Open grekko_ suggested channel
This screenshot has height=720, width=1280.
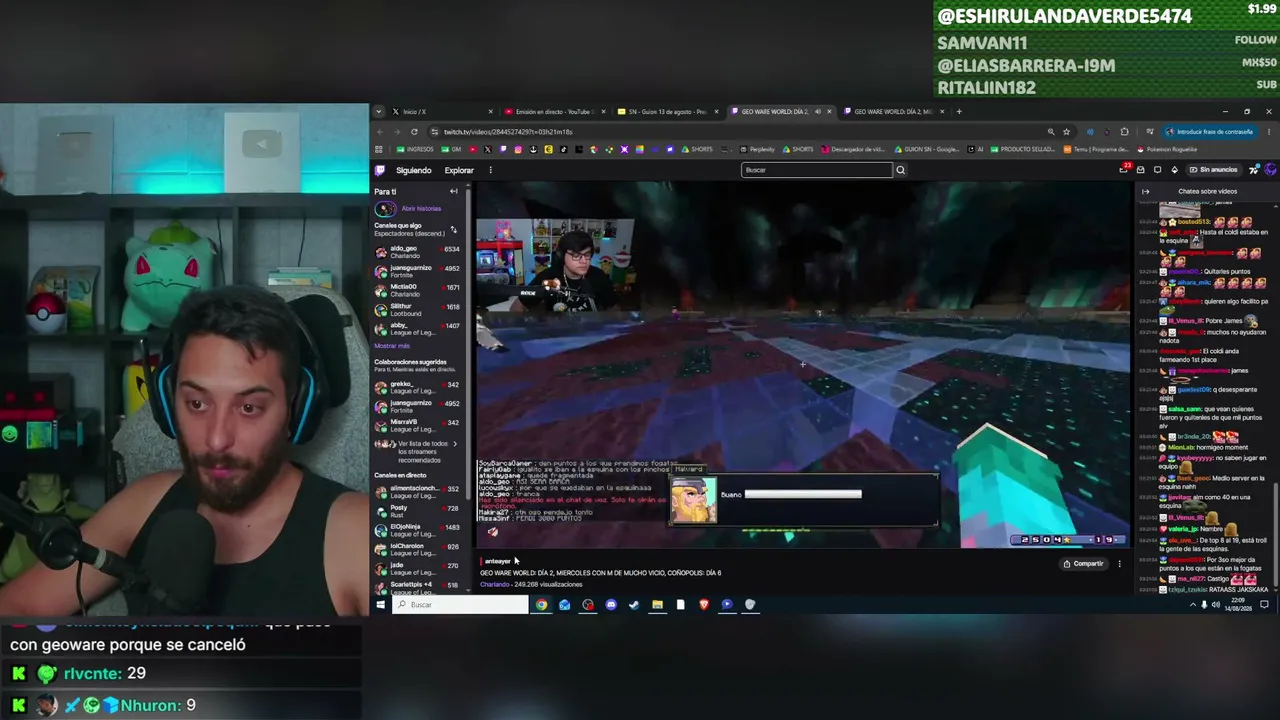tap(417, 387)
